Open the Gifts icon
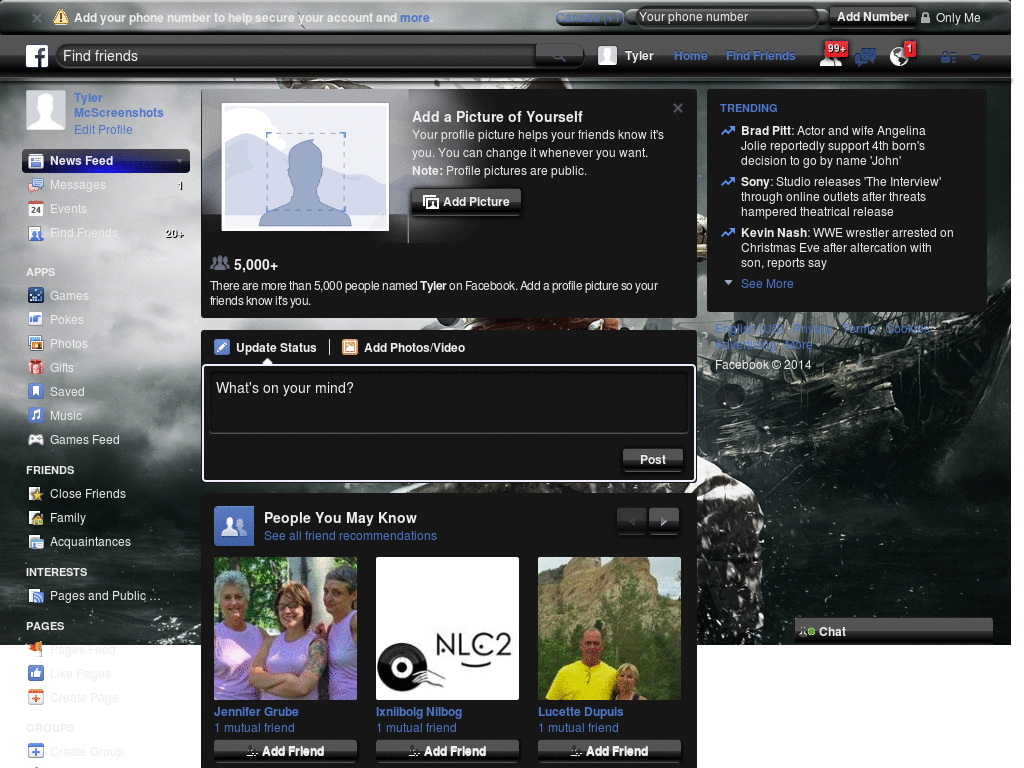 pos(36,368)
